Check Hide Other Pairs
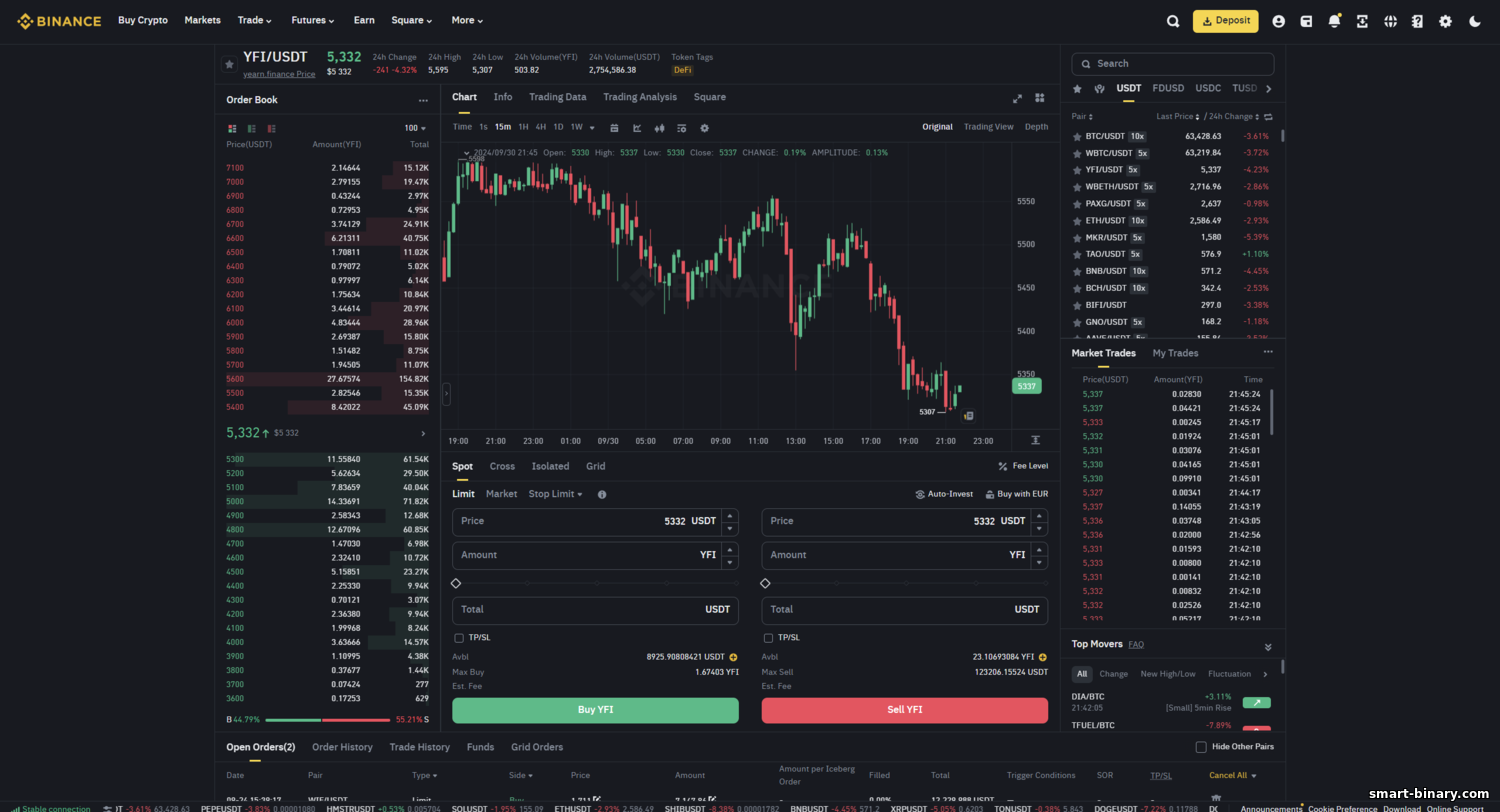This screenshot has width=1500, height=812. pyautogui.click(x=1201, y=747)
